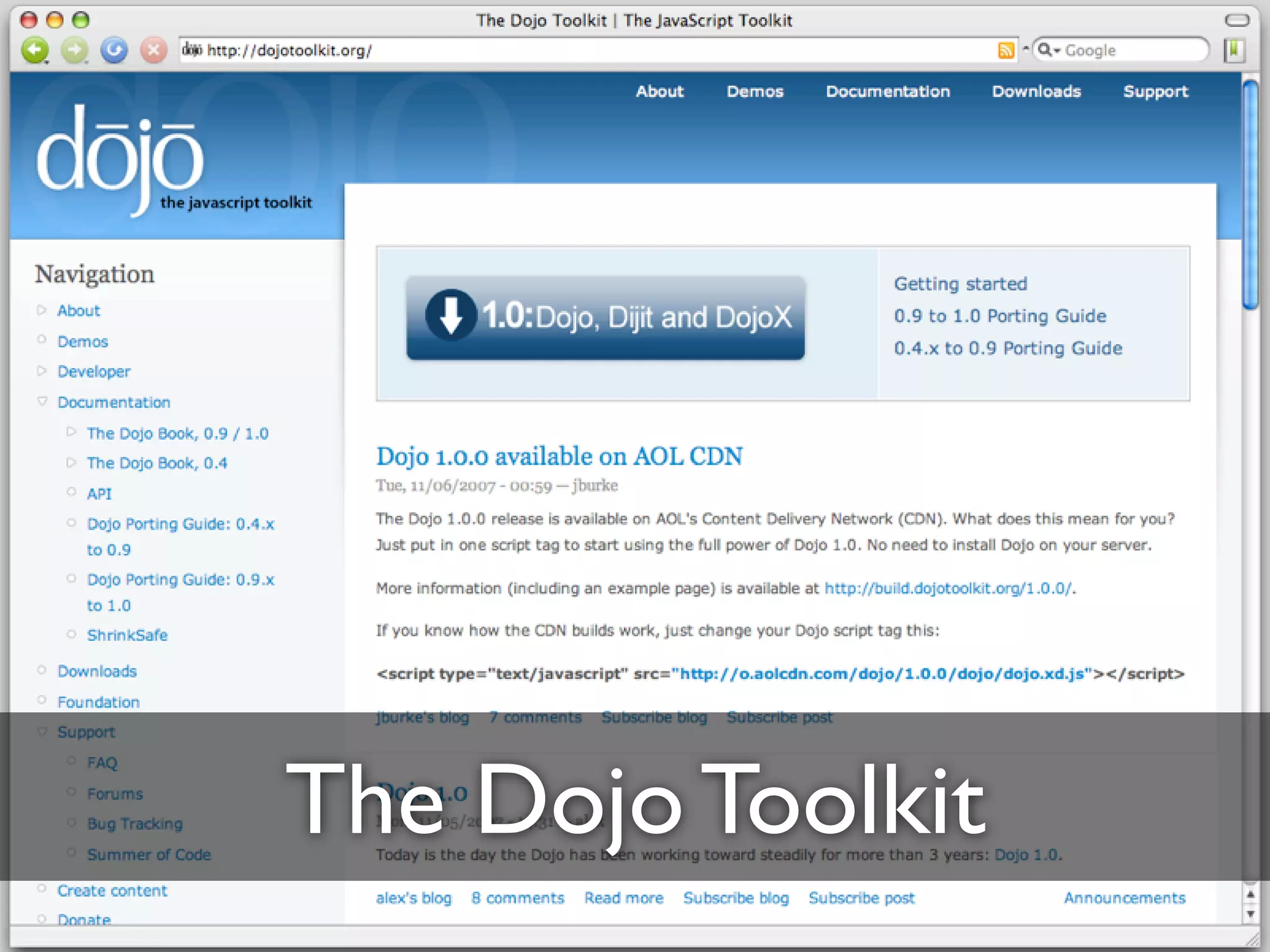
Task: Open the ShrinkSafe sidebar link
Action: point(127,635)
